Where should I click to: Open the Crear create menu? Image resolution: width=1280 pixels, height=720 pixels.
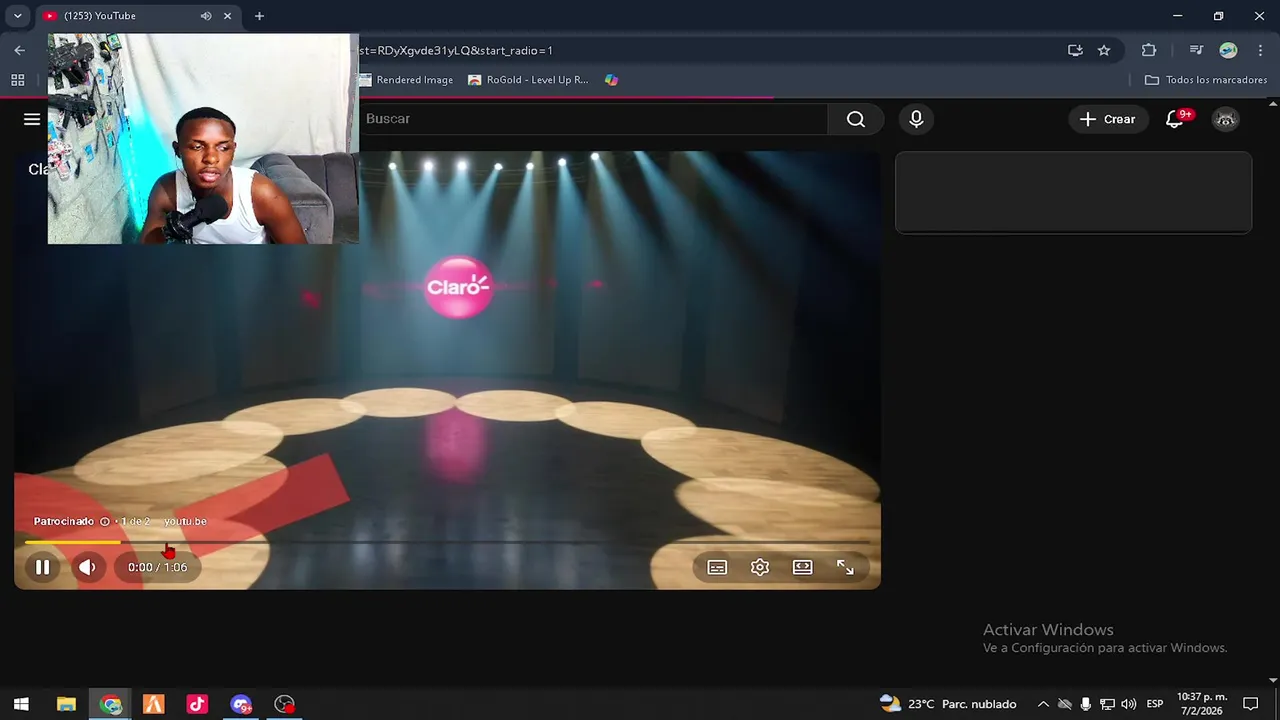(1108, 119)
